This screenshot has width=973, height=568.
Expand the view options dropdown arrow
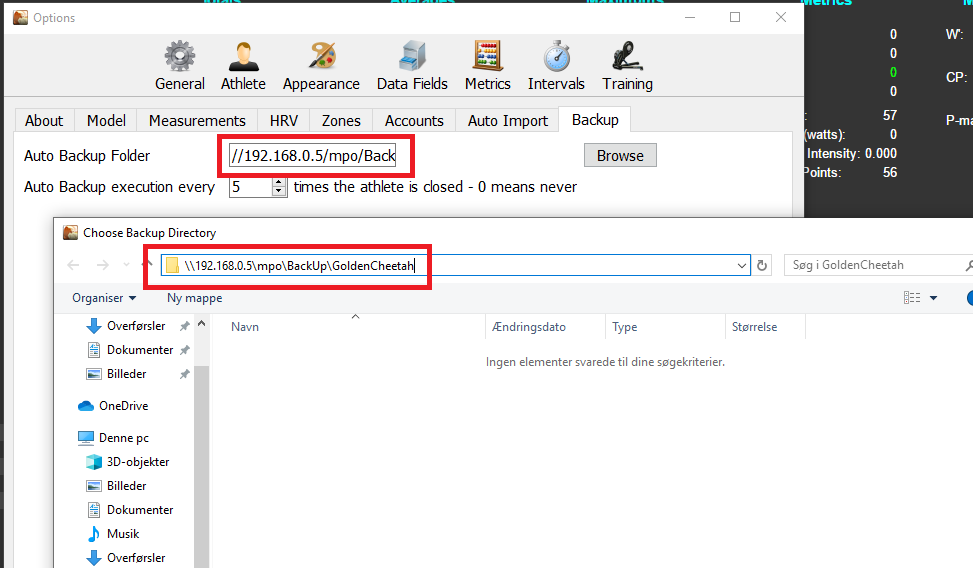click(x=933, y=298)
